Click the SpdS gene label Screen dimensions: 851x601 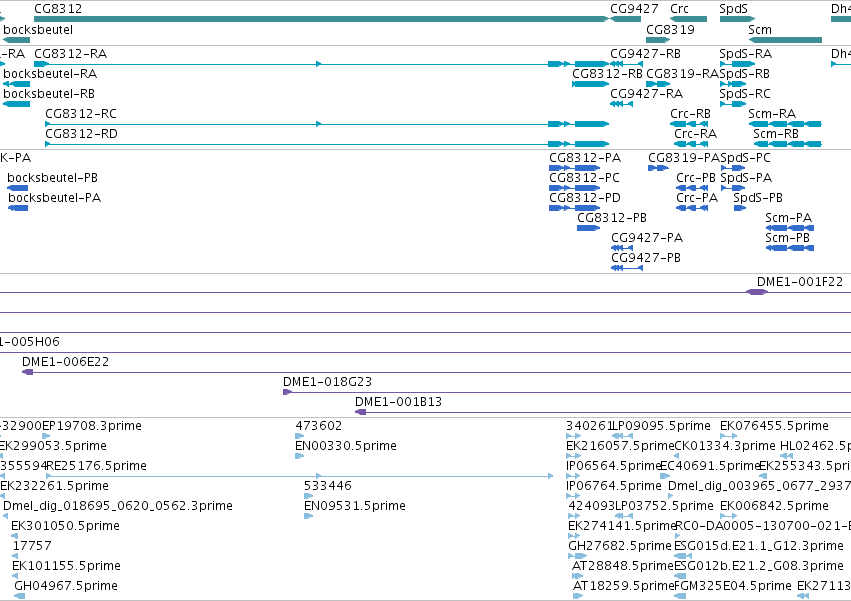pyautogui.click(x=733, y=9)
